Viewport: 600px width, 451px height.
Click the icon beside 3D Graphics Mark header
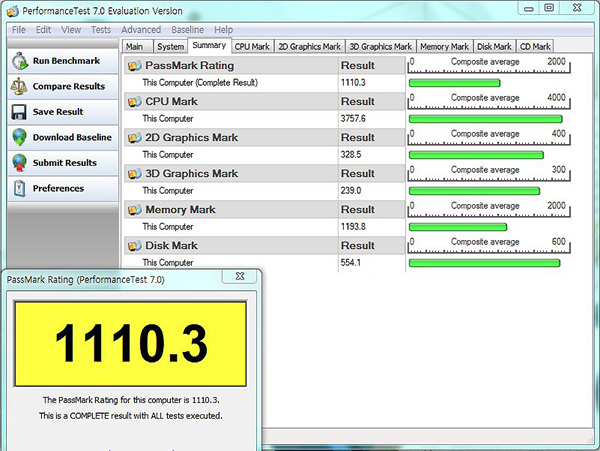pos(134,174)
